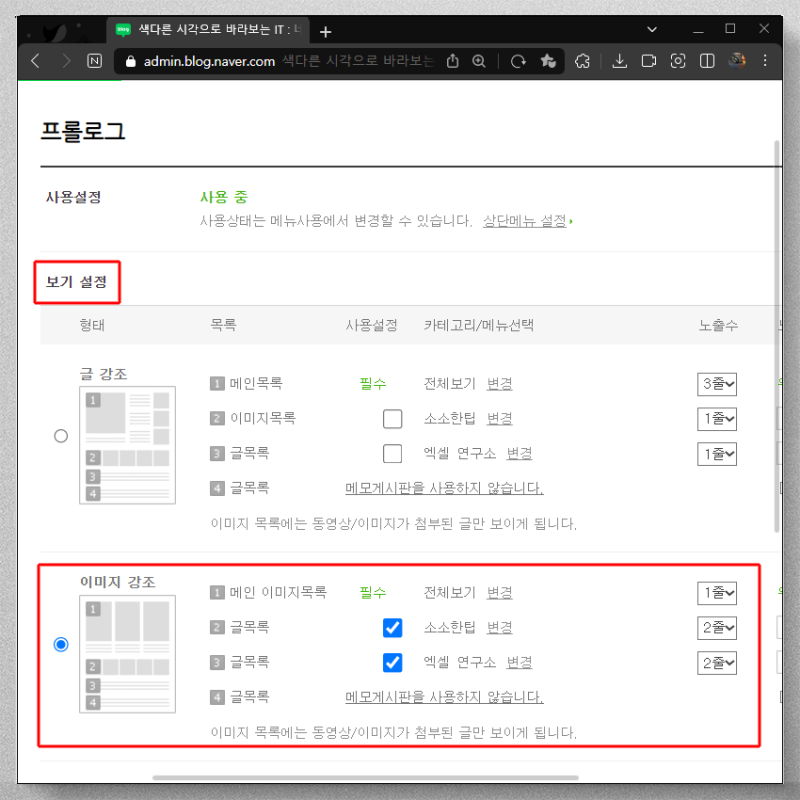Click 메모게시판을 사용하지 않습니다 link under 이미지 강조
Screen dimensions: 800x800
444,697
